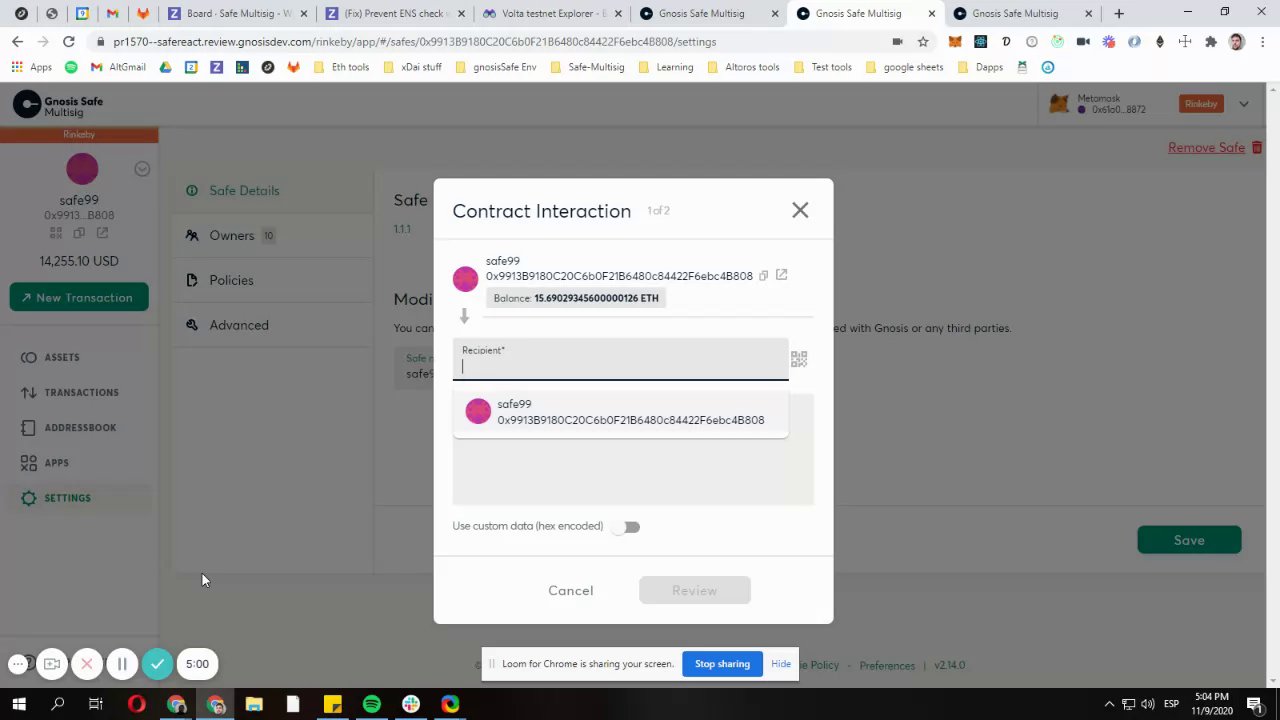This screenshot has width=1280, height=720.
Task: Open the Safe-Multisig bookmark folder
Action: pyautogui.click(x=586, y=67)
